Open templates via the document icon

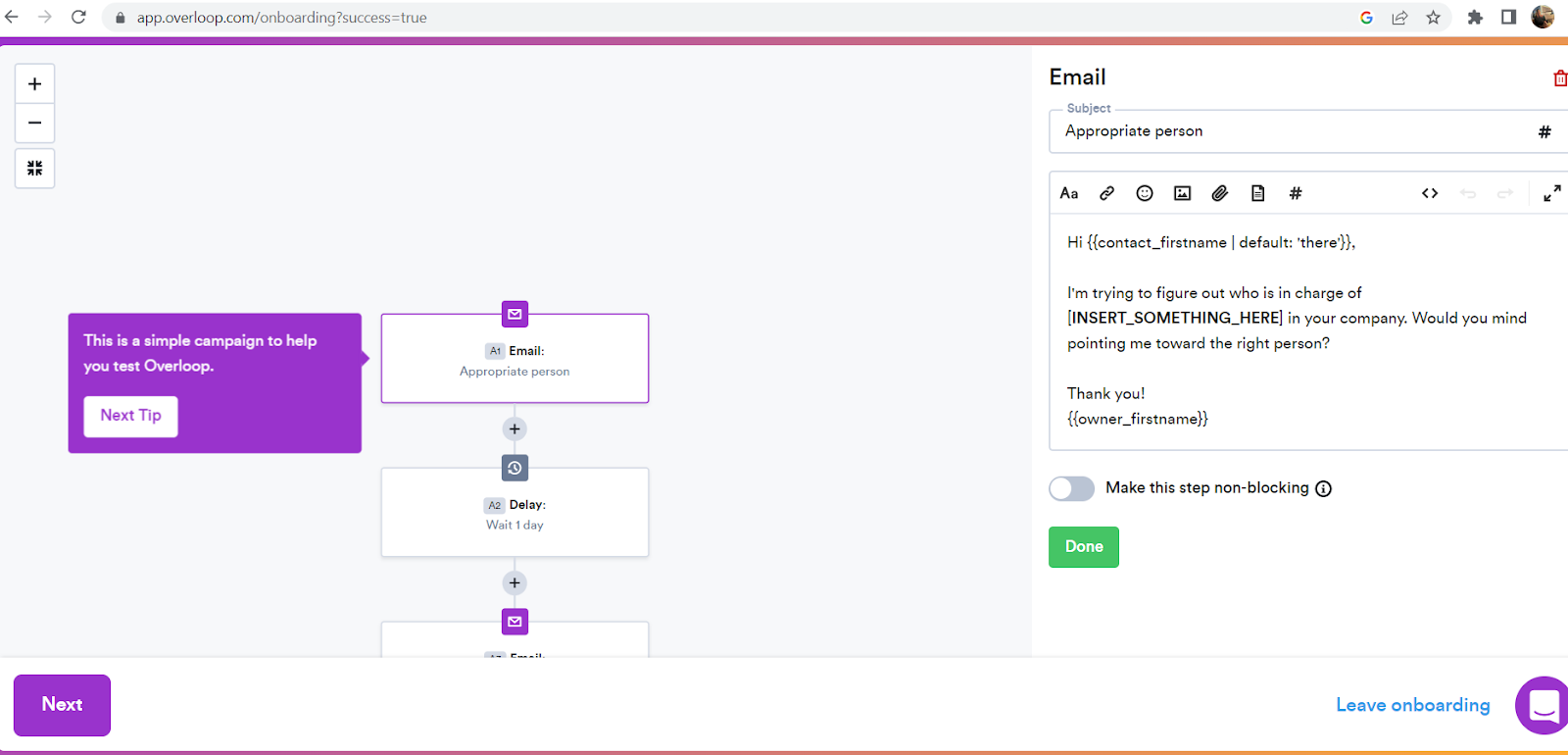[1257, 193]
